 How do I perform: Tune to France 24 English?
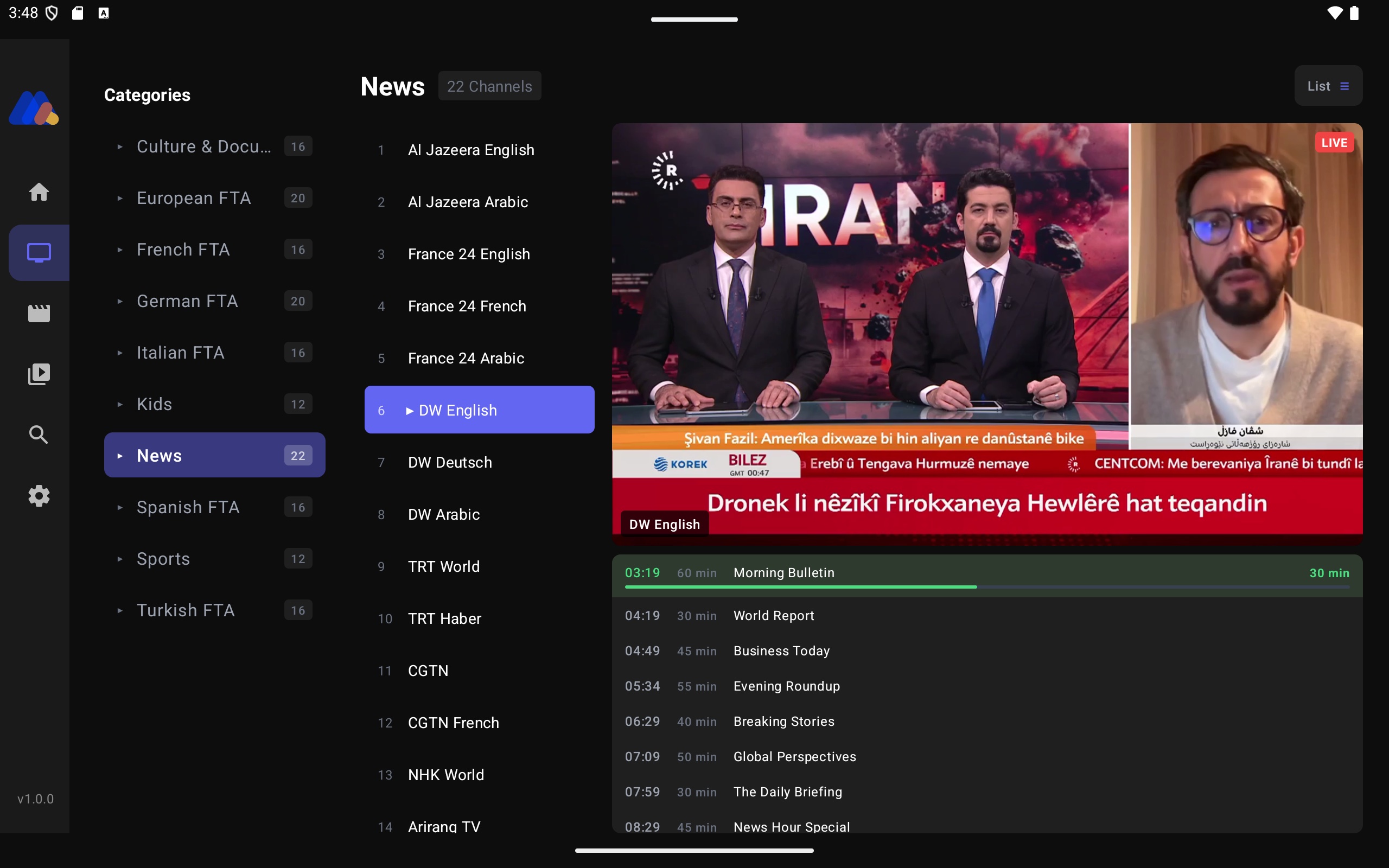(479, 254)
